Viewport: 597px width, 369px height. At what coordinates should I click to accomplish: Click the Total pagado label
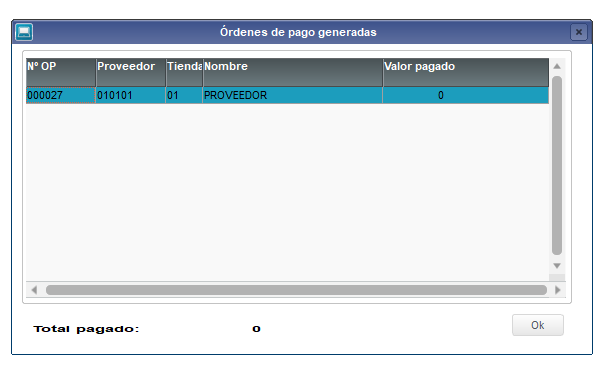pyautogui.click(x=86, y=329)
